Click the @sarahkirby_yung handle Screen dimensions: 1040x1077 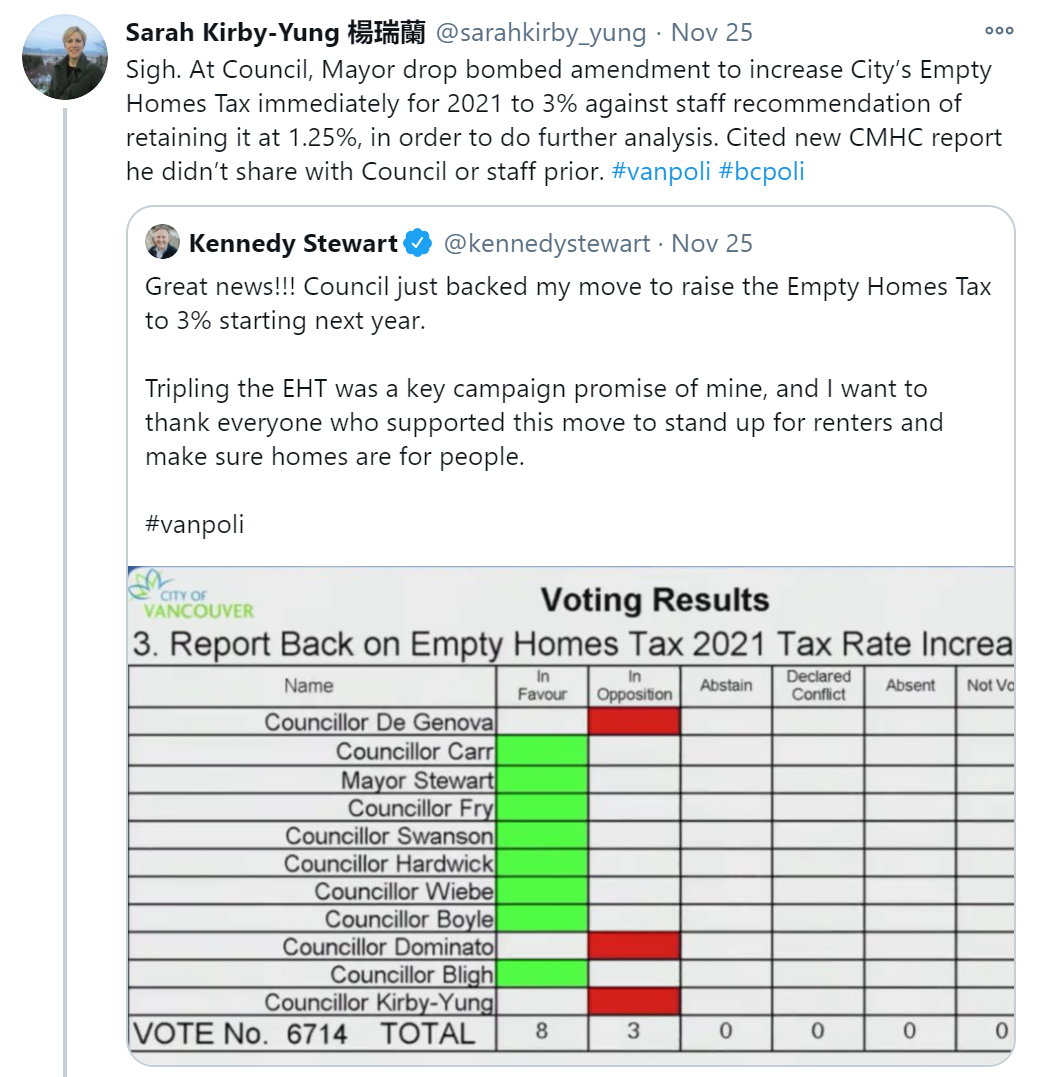[541, 32]
